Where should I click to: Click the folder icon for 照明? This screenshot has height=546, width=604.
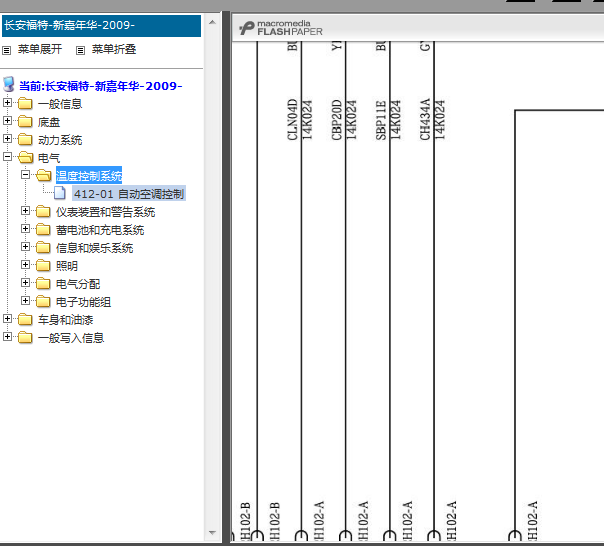43,265
